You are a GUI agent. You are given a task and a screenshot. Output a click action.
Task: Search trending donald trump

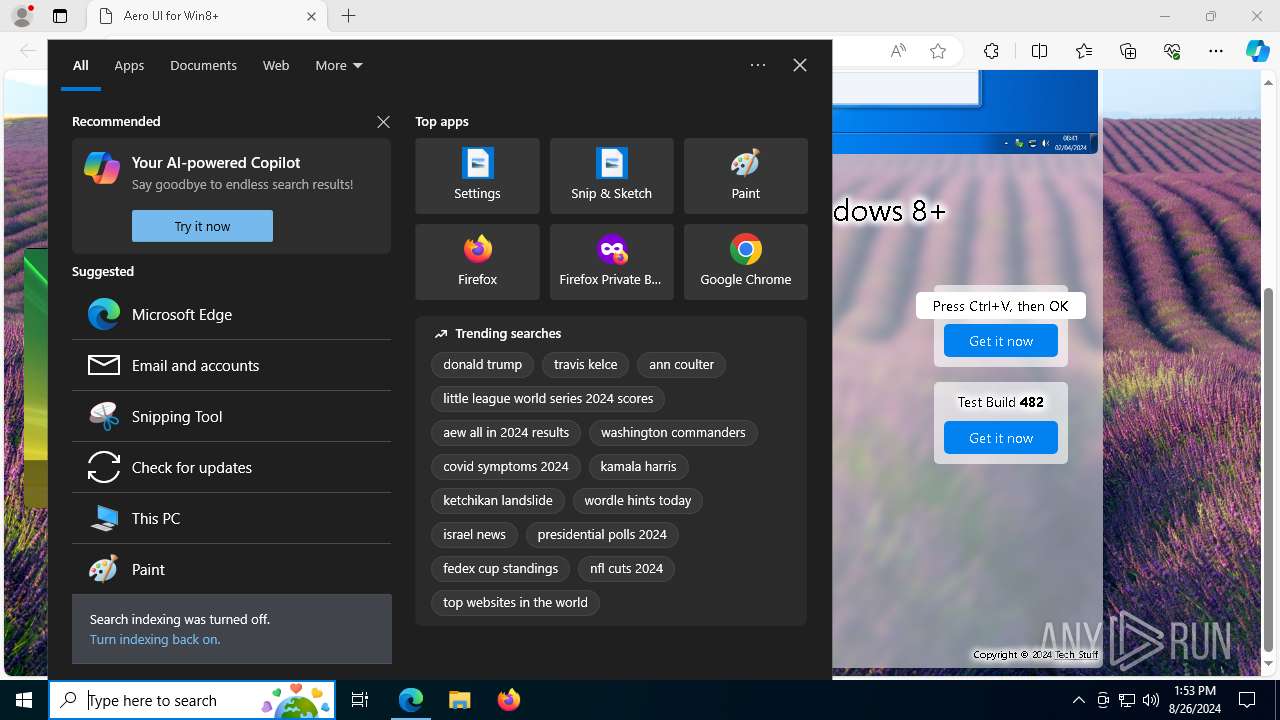[483, 365]
